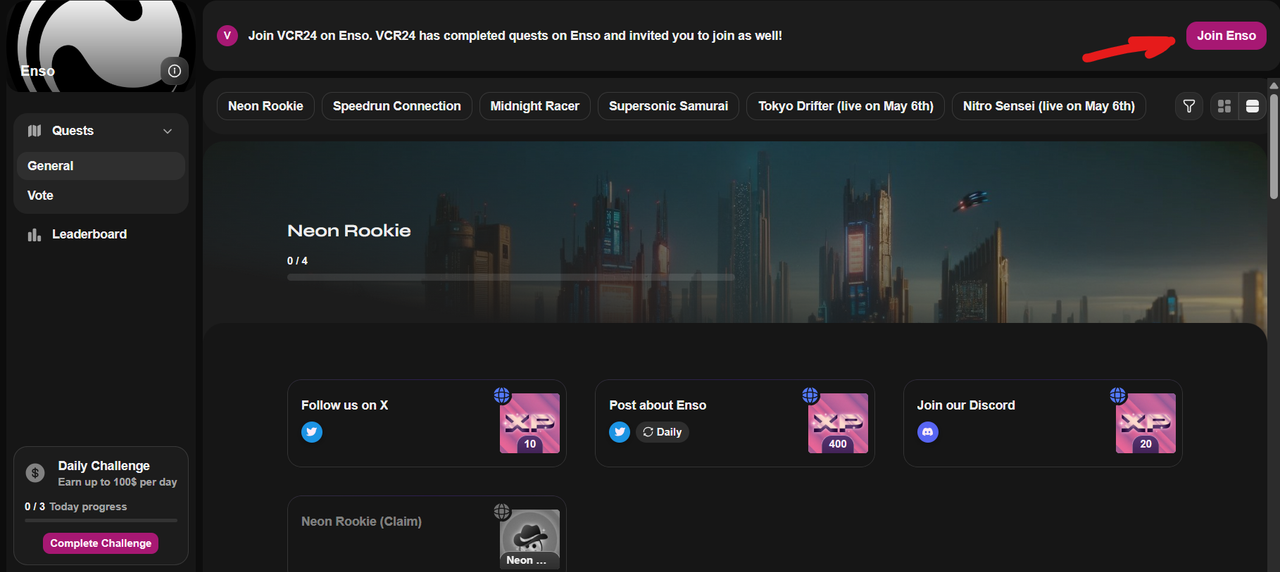Click Discord icon on Join our Discord
Viewport: 1280px width, 572px height.
pos(928,432)
